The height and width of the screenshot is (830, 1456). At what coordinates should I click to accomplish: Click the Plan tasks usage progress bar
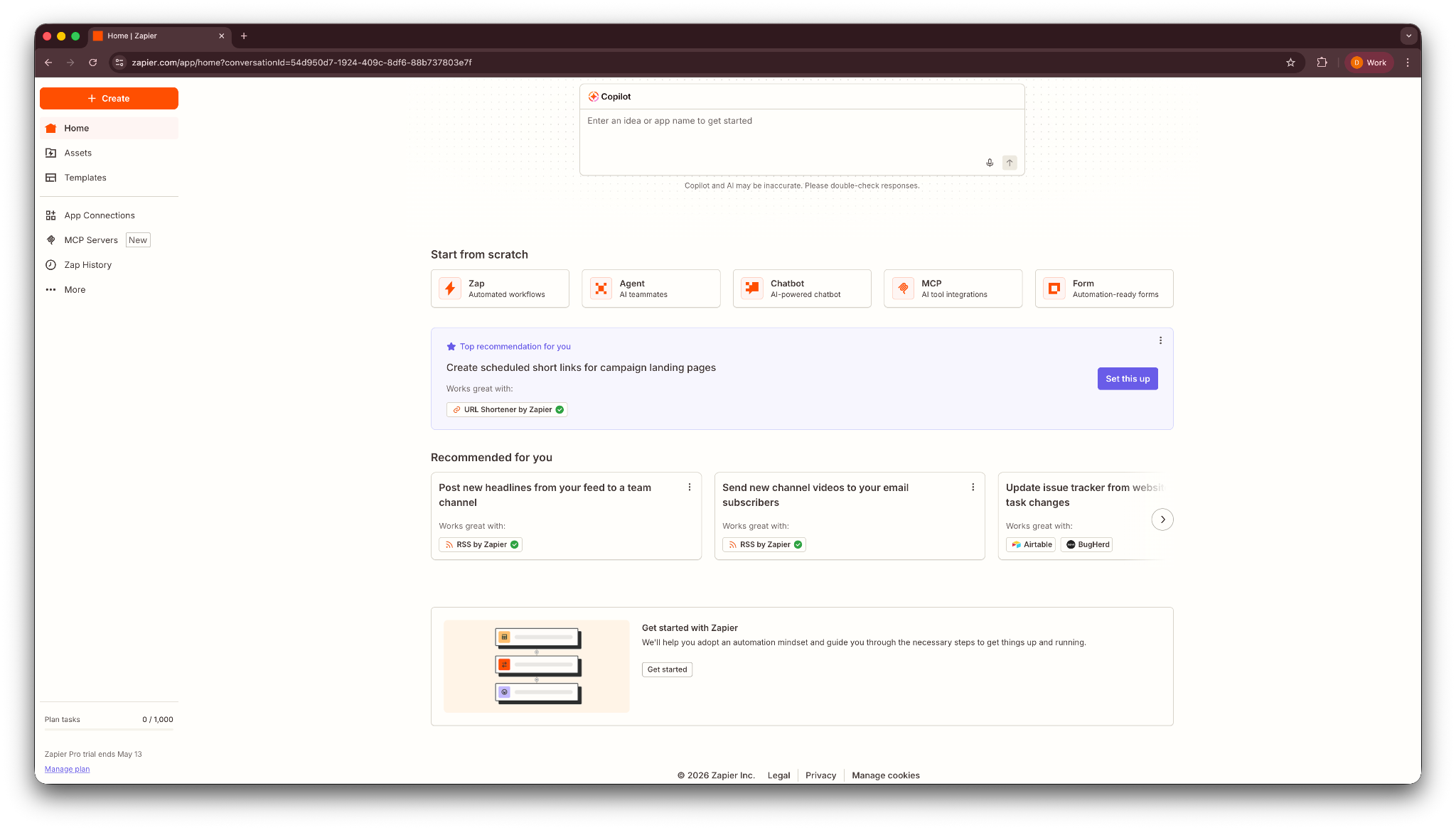pos(109,730)
